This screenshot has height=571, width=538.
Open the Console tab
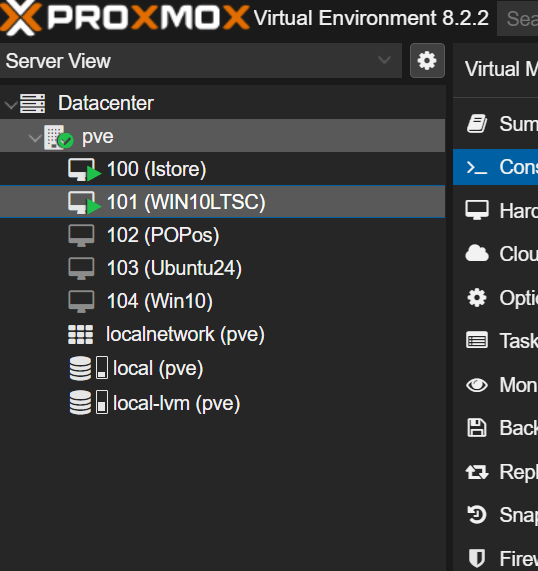pyautogui.click(x=495, y=167)
